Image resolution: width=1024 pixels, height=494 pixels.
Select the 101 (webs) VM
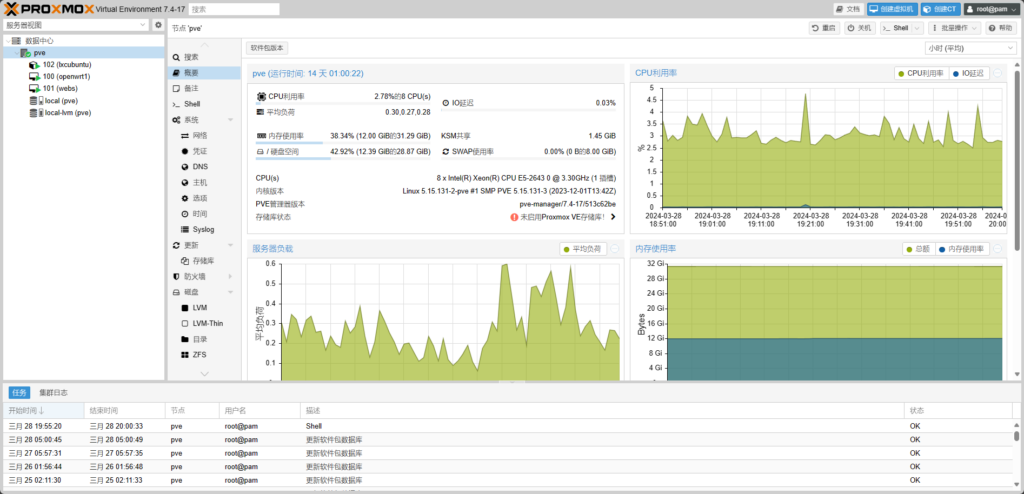pyautogui.click(x=60, y=88)
